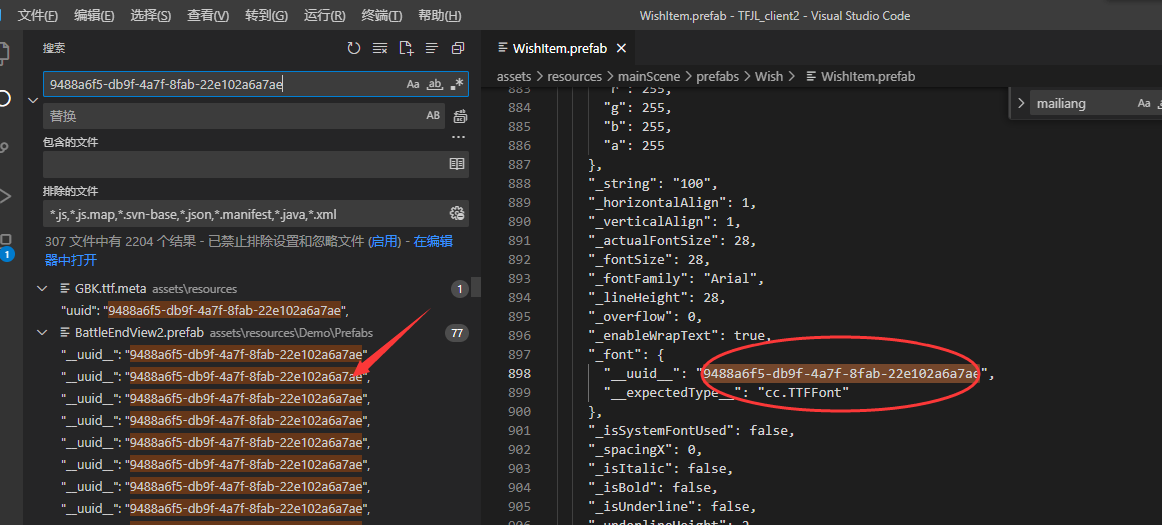Open the "uuid" match under GBK.ttf.meta

click(205, 310)
